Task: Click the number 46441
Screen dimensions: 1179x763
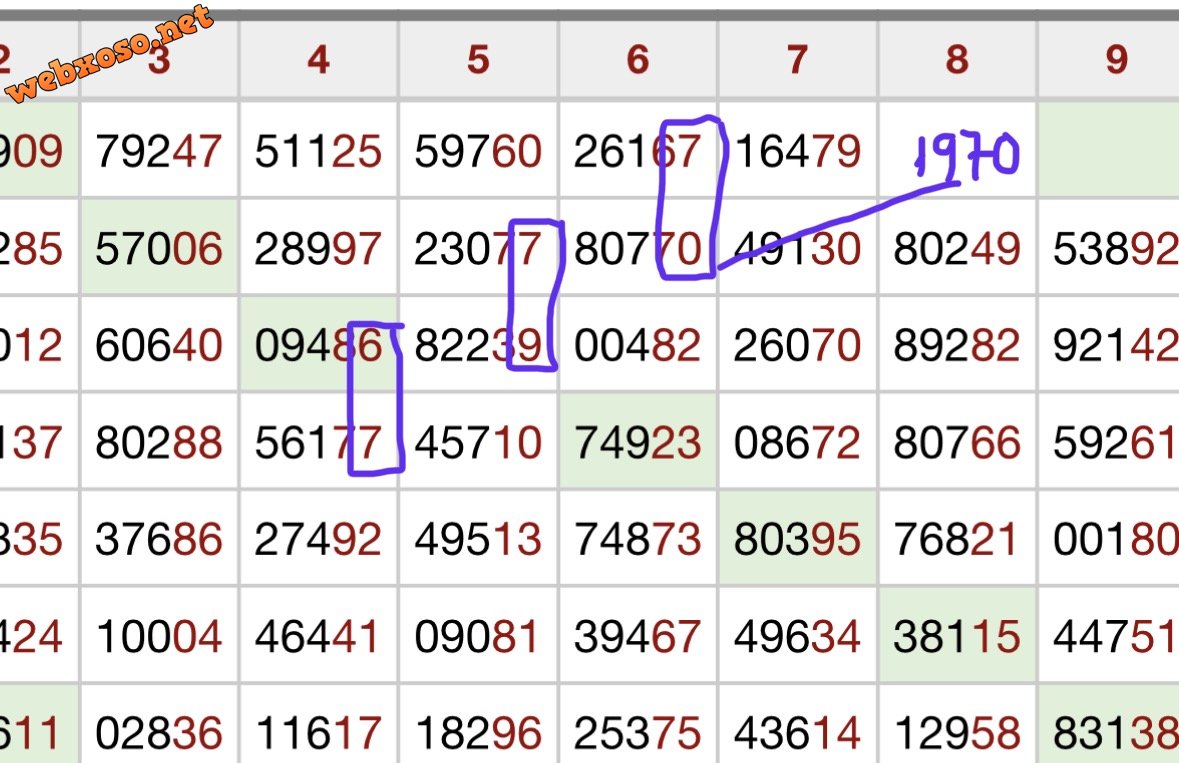Action: (317, 637)
